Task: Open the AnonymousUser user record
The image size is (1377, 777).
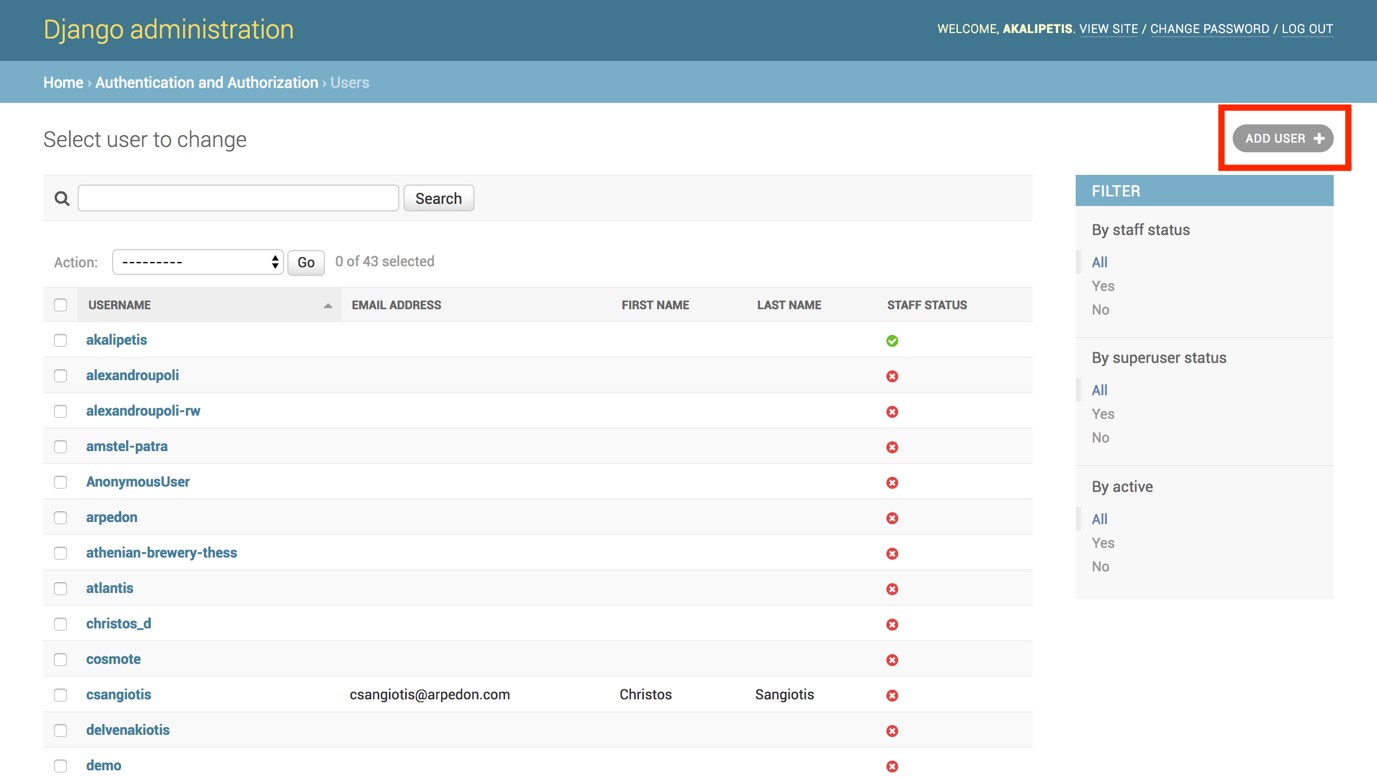Action: coord(138,482)
